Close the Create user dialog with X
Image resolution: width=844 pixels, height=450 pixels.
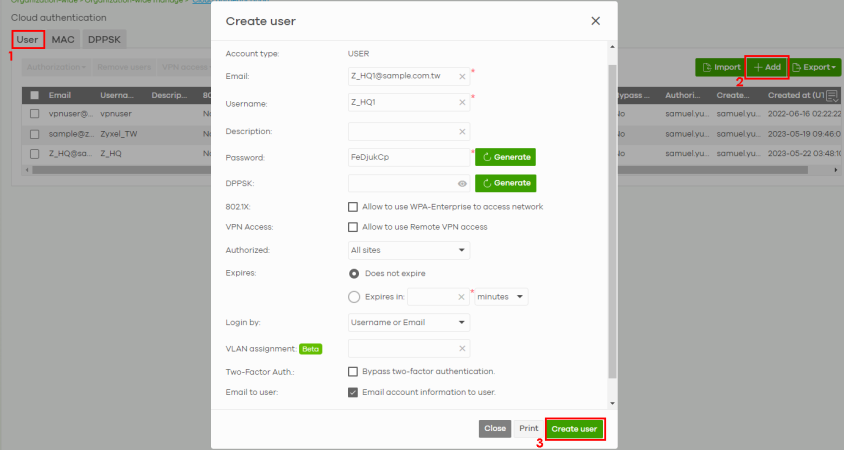coord(595,21)
